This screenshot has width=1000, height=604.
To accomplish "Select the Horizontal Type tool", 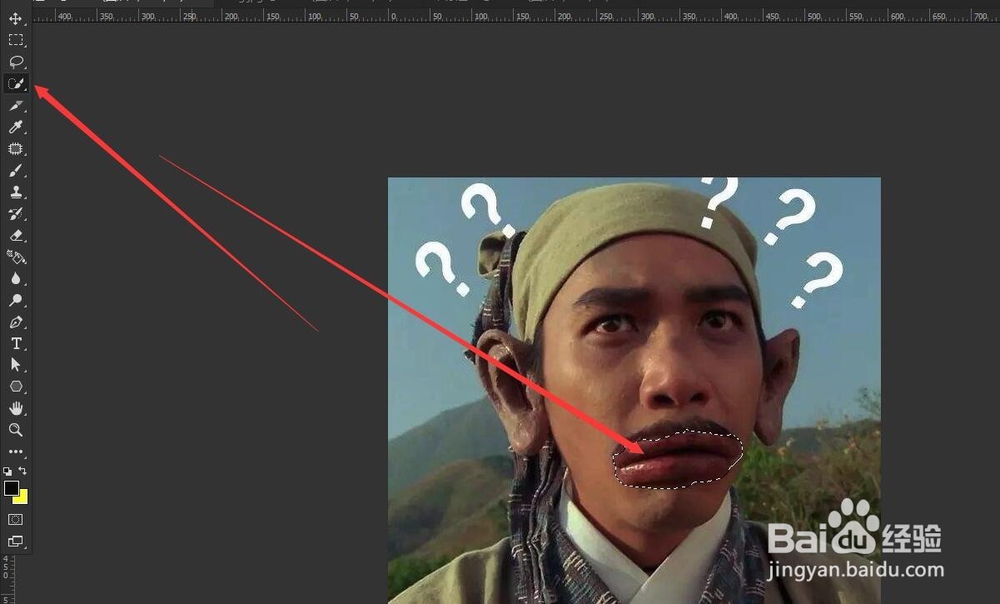I will tap(15, 344).
